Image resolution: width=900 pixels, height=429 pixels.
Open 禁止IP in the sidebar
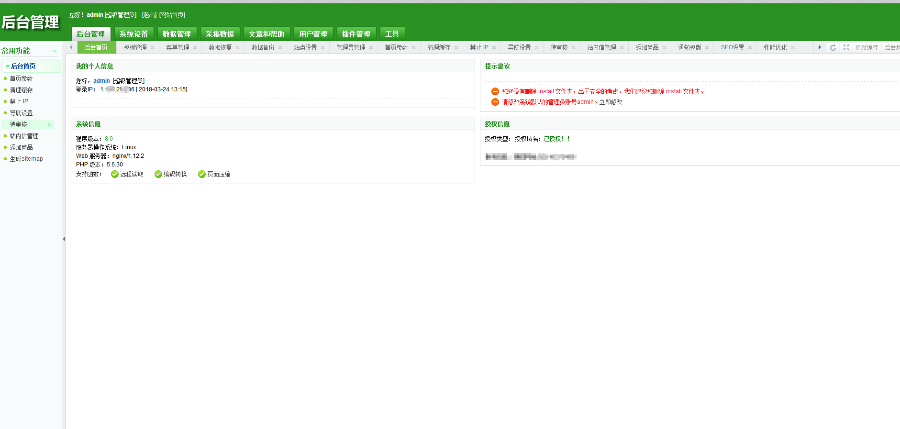(19, 101)
